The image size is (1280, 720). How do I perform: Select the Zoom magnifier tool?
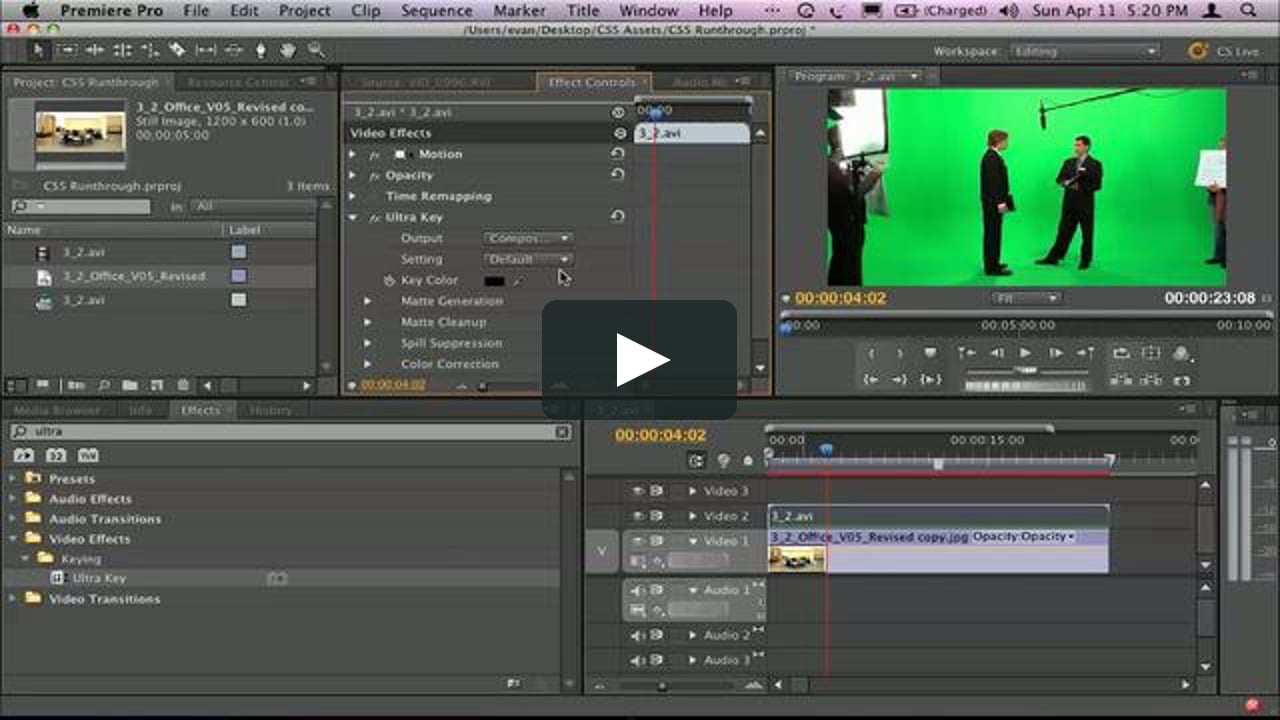[x=316, y=49]
